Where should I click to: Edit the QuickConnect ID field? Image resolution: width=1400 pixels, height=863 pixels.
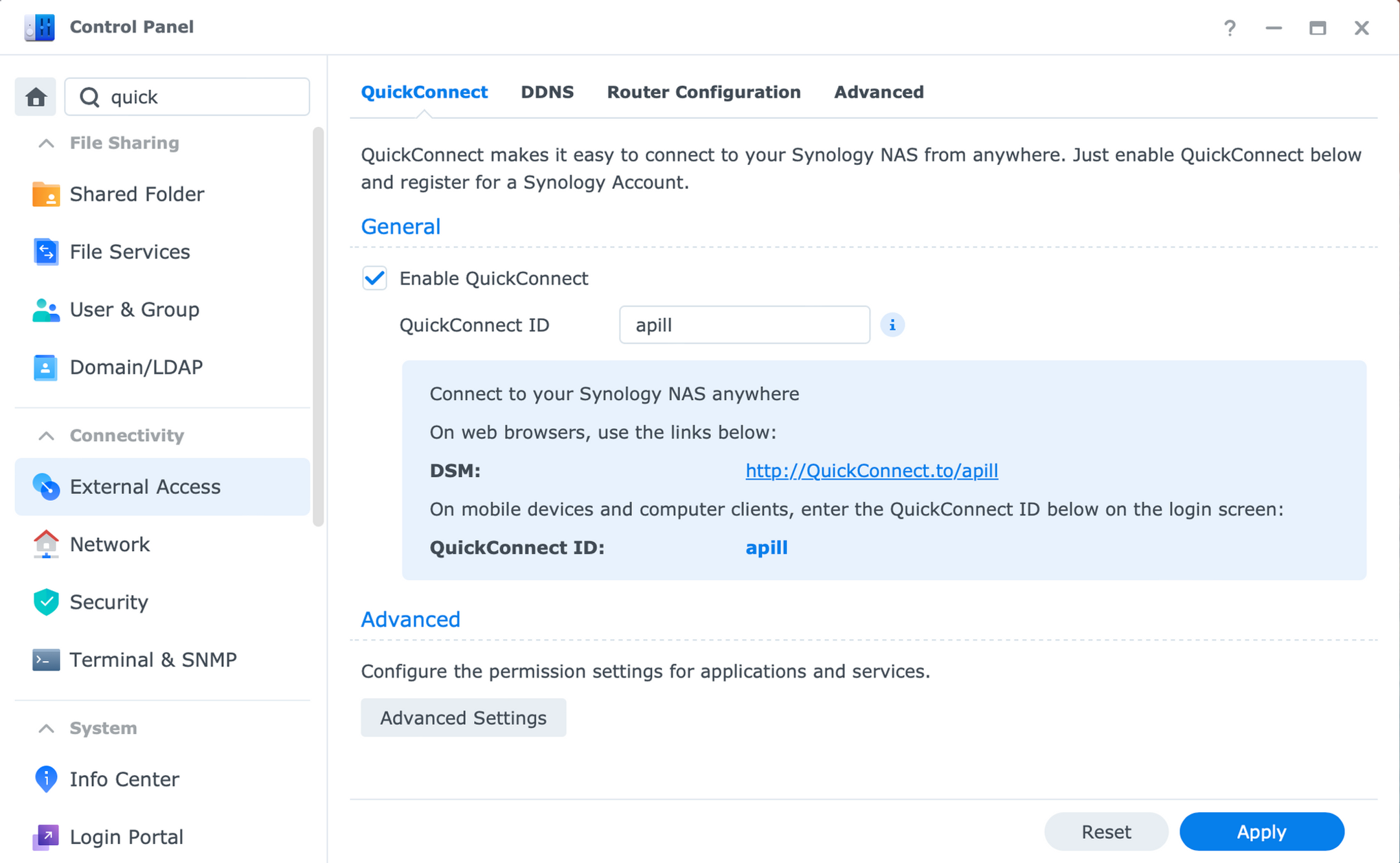coord(744,324)
